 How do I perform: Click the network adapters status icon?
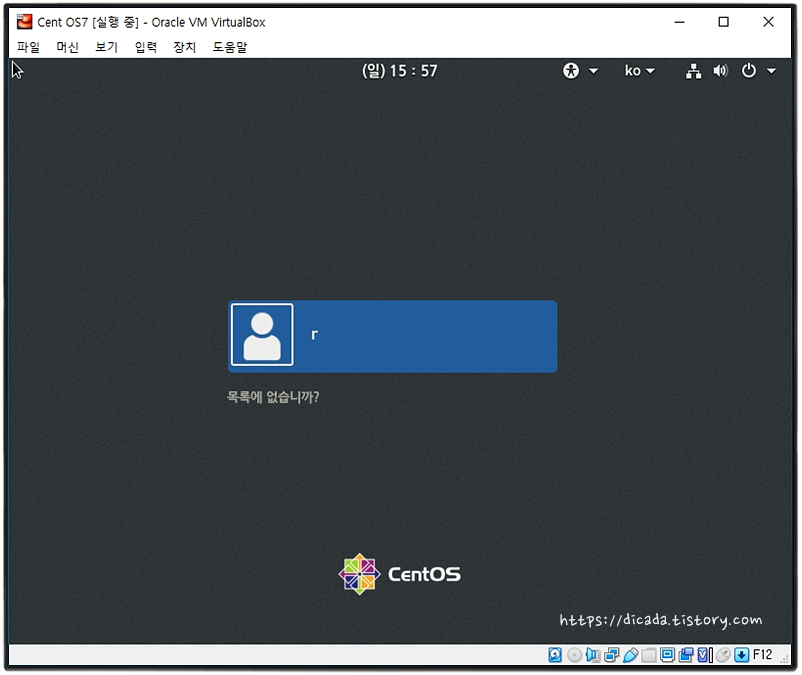[611, 655]
